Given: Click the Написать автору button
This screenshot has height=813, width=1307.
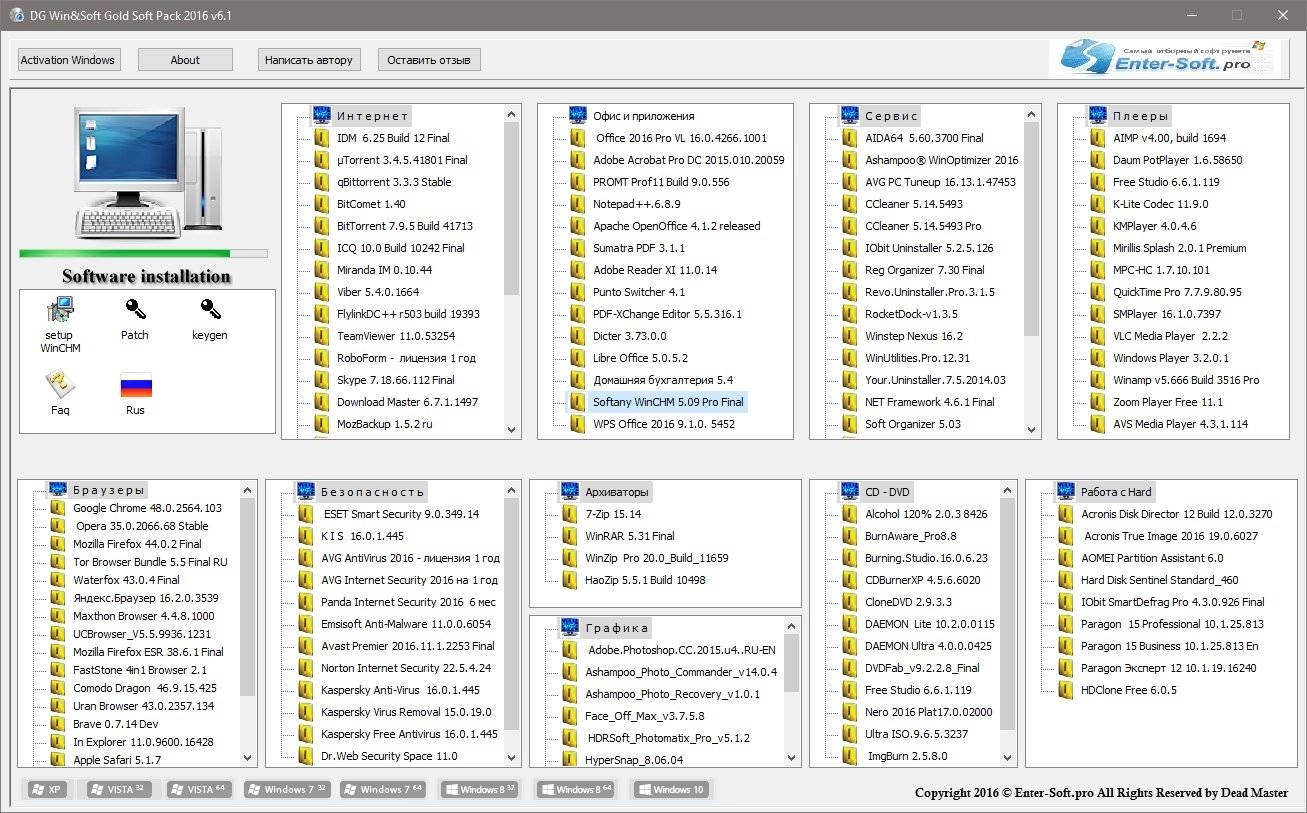Looking at the screenshot, I should [308, 60].
